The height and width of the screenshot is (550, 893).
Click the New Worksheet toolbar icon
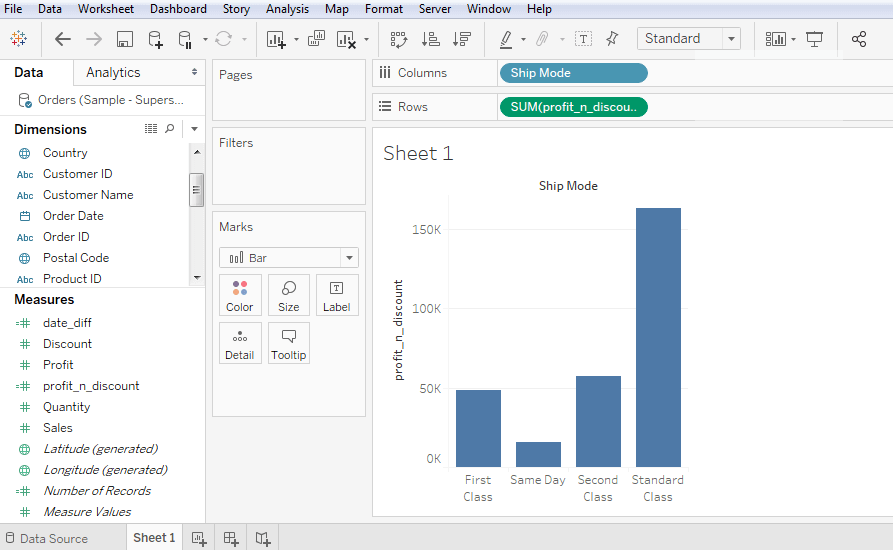click(x=276, y=39)
